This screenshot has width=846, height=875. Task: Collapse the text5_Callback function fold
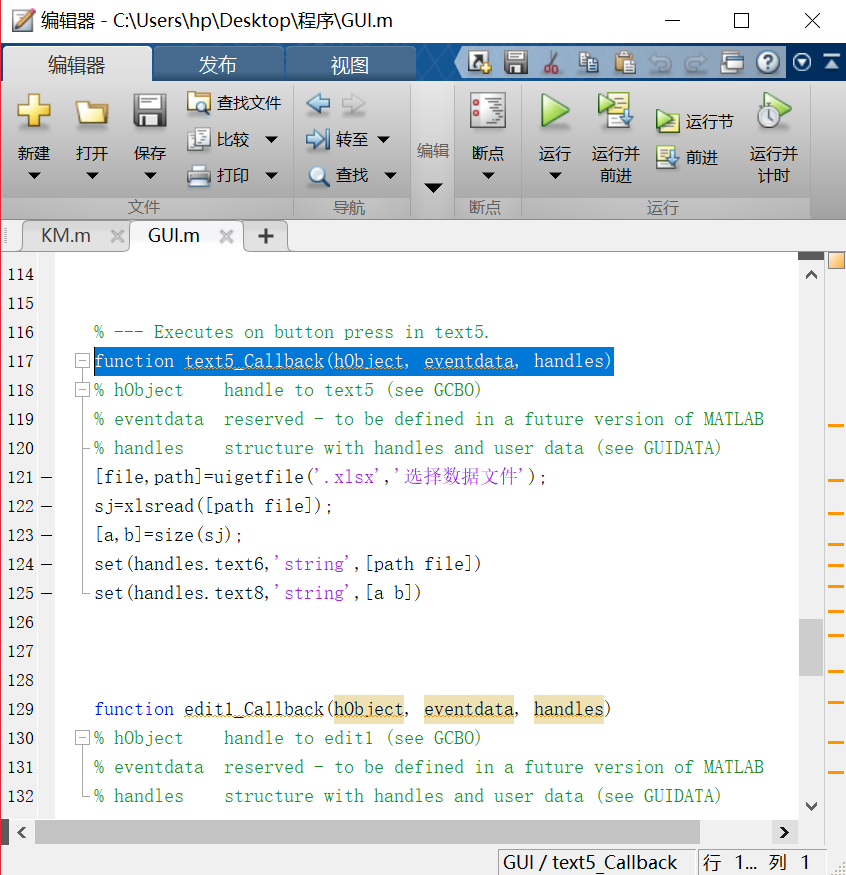(x=82, y=361)
